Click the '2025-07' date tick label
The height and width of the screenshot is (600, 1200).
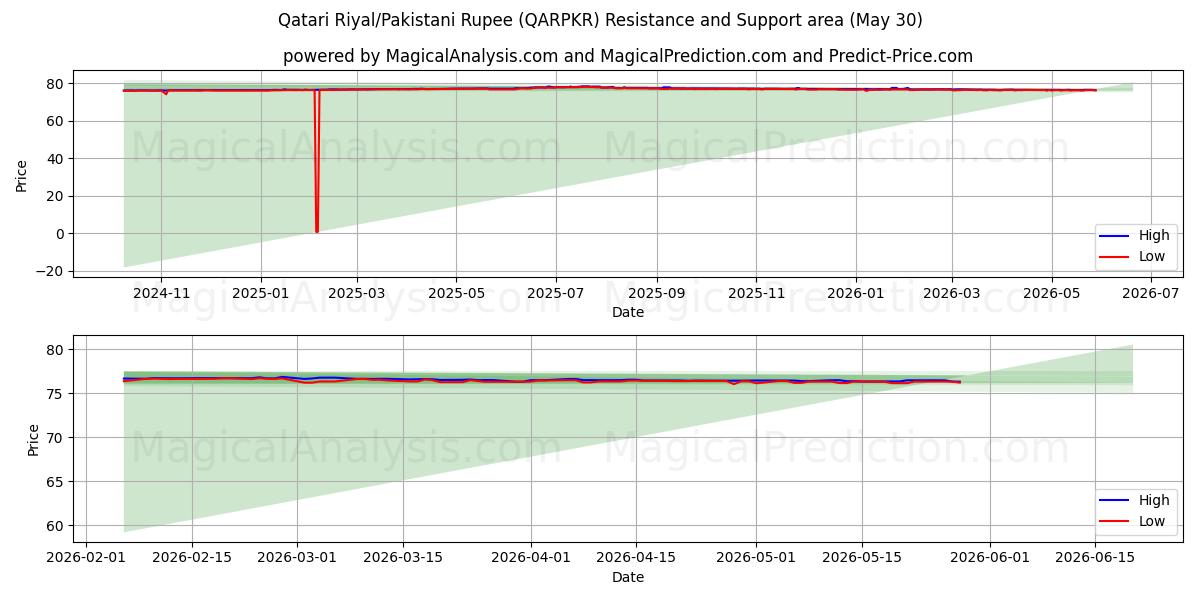point(555,293)
